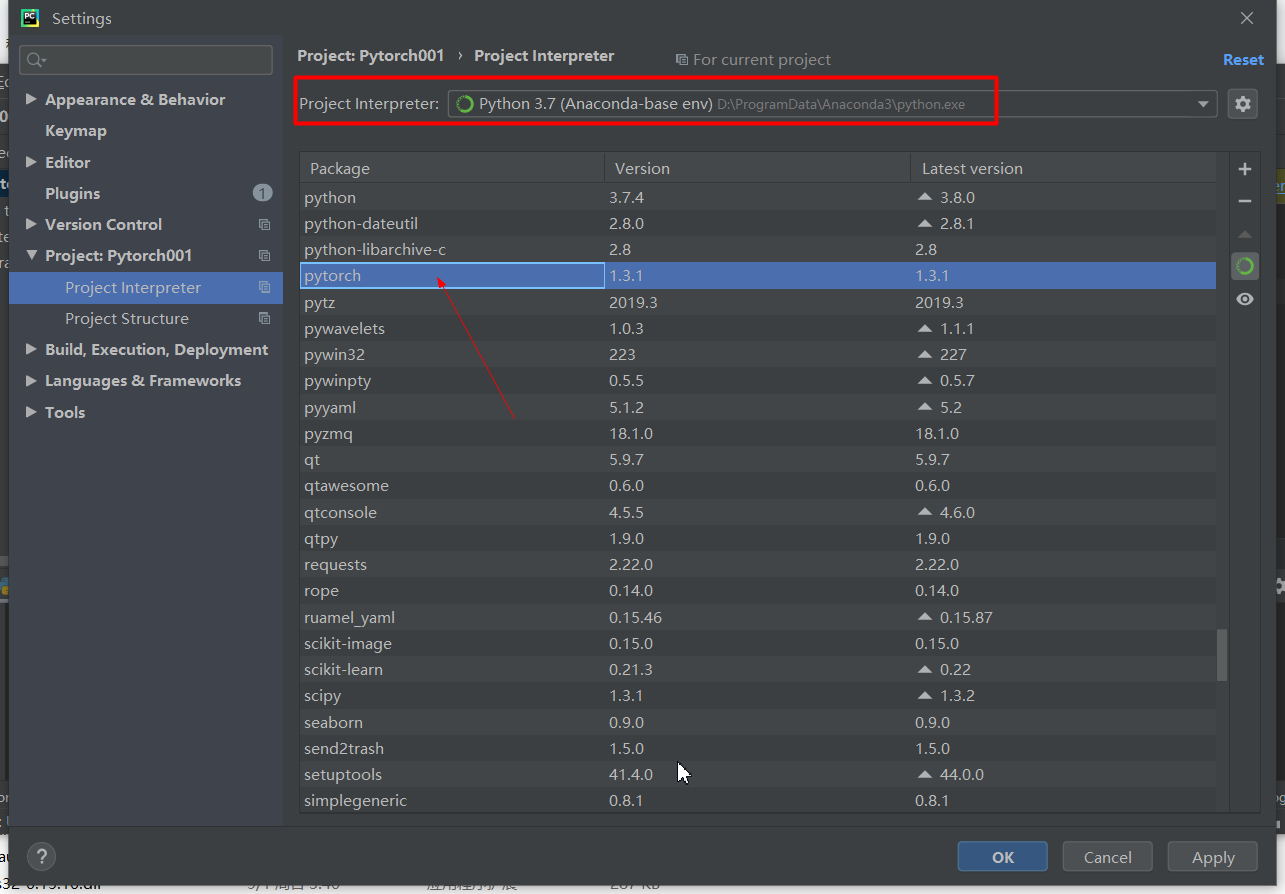Screen dimensions: 1285x894
Task: Expand Languages & Frameworks section
Action: tap(31, 381)
